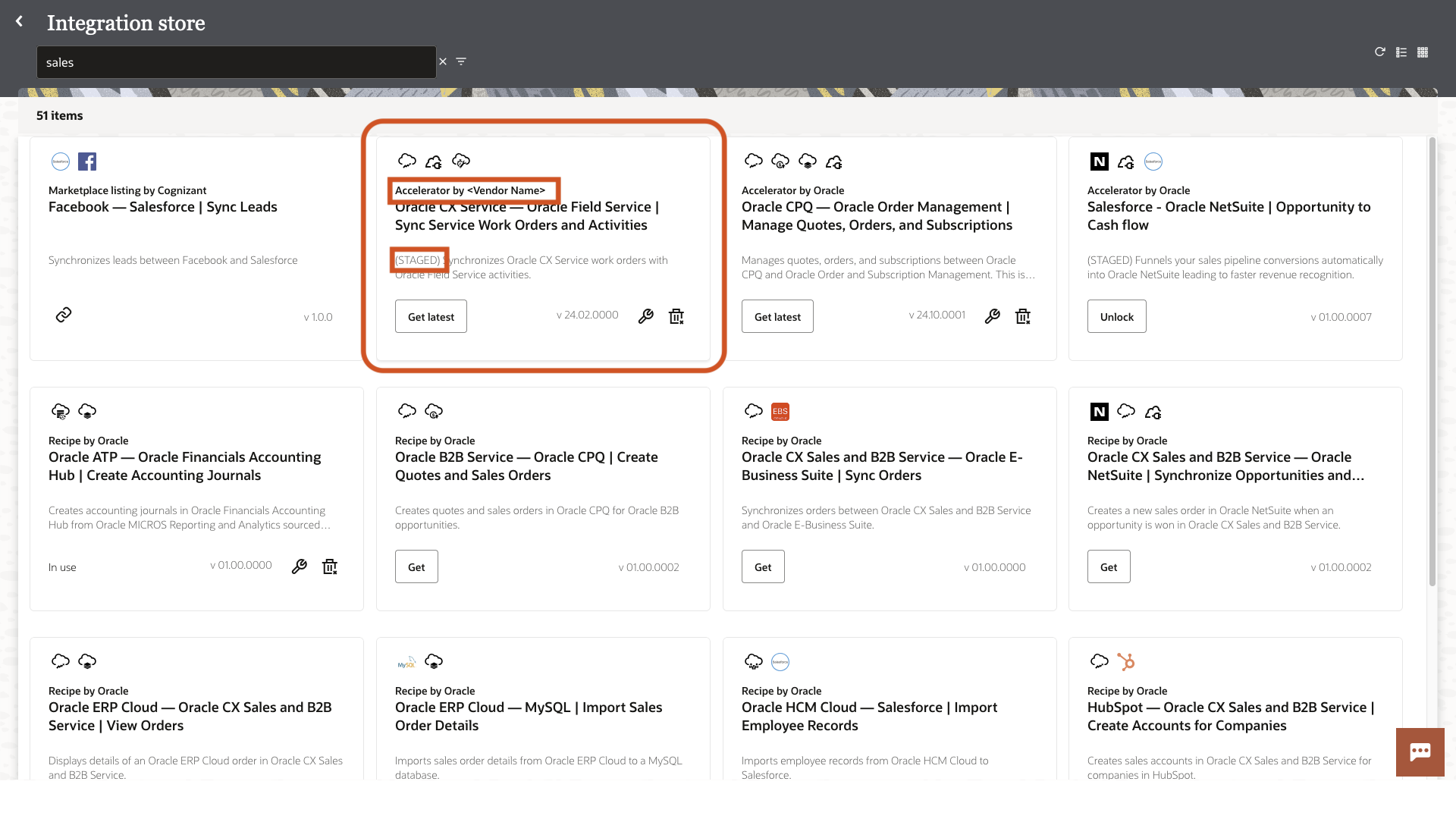
Task: Click the search field containing sales
Action: (x=235, y=62)
